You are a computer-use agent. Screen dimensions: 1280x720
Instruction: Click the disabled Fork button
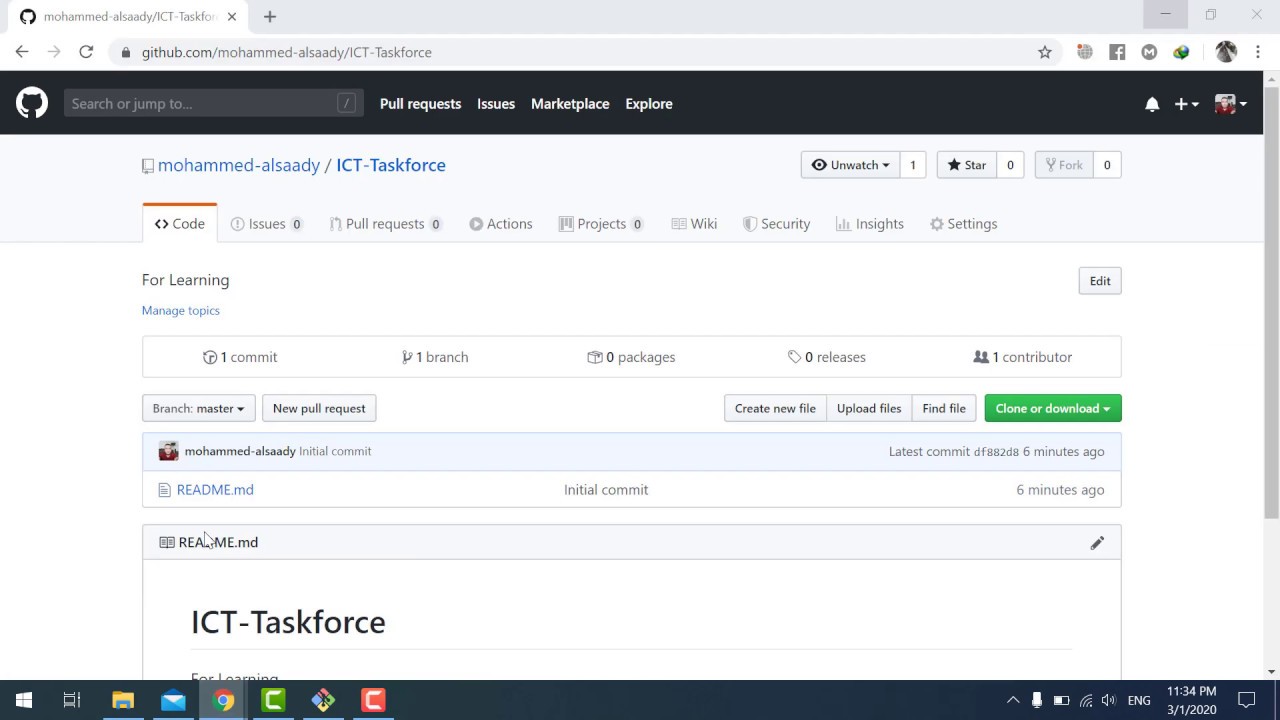[1064, 165]
